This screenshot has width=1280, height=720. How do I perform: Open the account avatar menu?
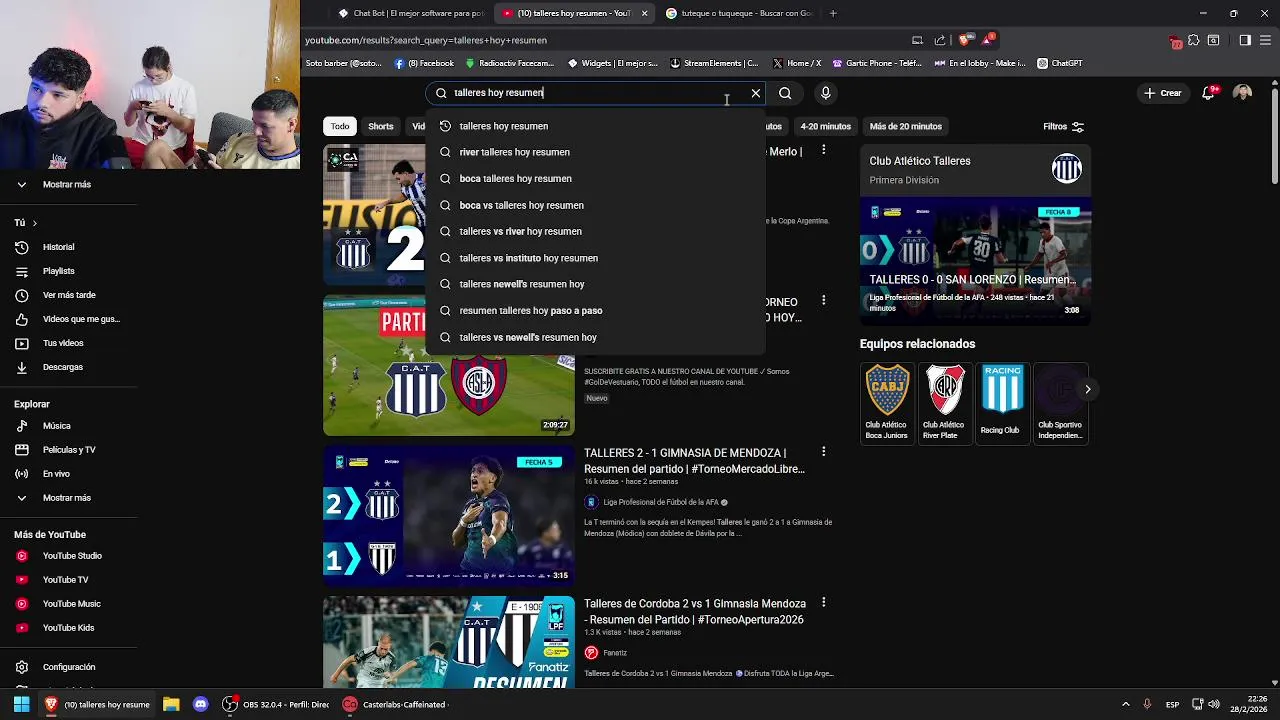pyautogui.click(x=1242, y=93)
